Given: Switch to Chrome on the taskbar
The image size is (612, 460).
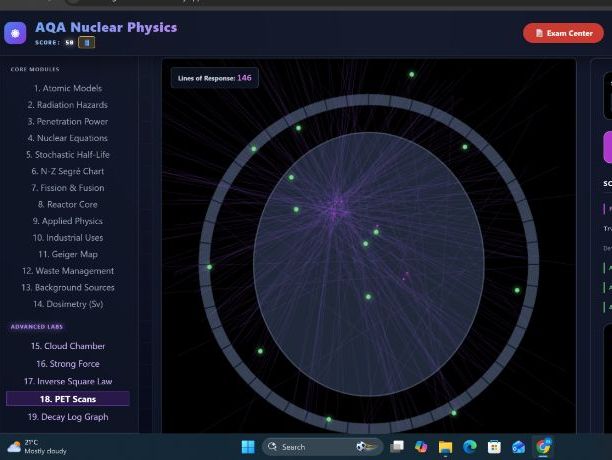Looking at the screenshot, I should tap(543, 446).
